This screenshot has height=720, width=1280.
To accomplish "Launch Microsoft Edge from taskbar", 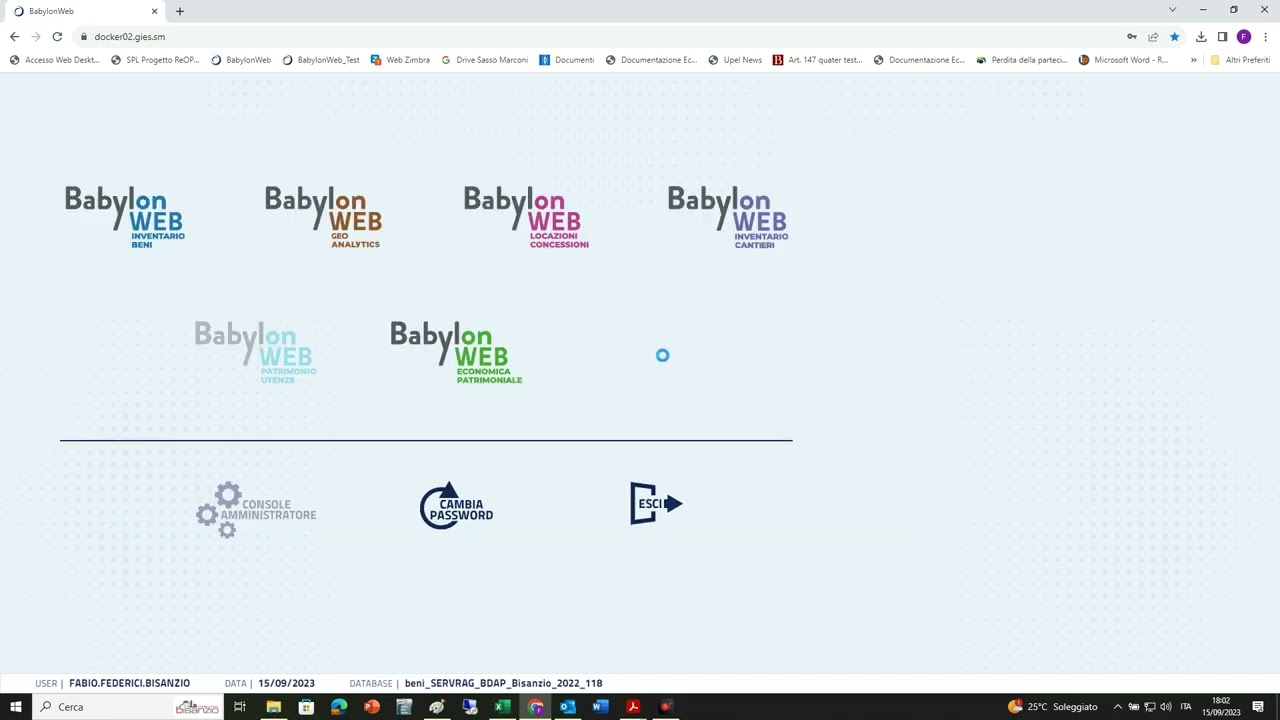I will tap(339, 707).
